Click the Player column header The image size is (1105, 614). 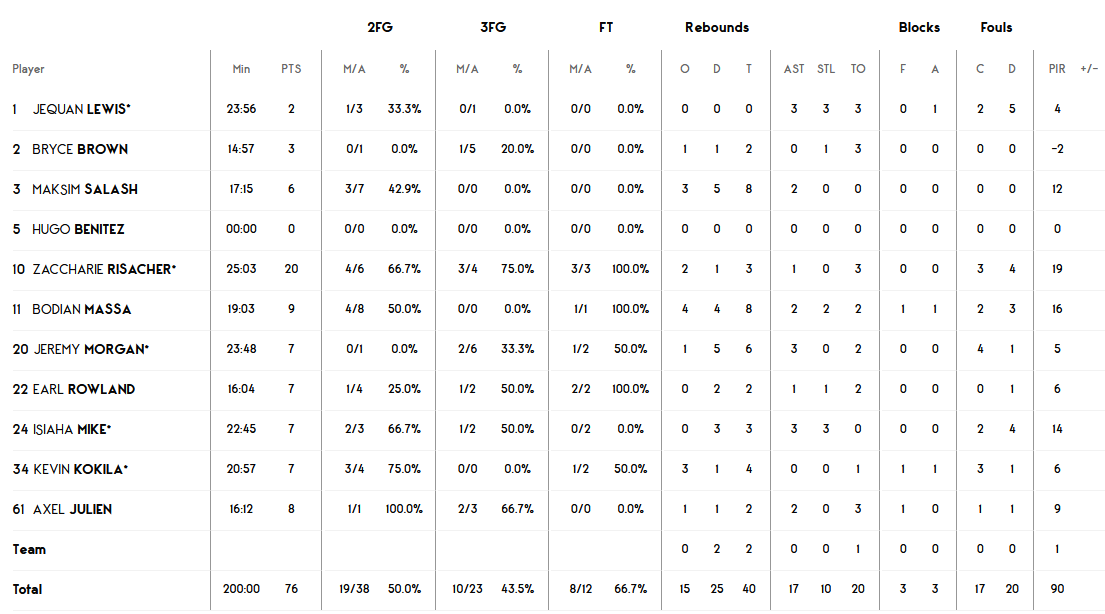point(28,69)
